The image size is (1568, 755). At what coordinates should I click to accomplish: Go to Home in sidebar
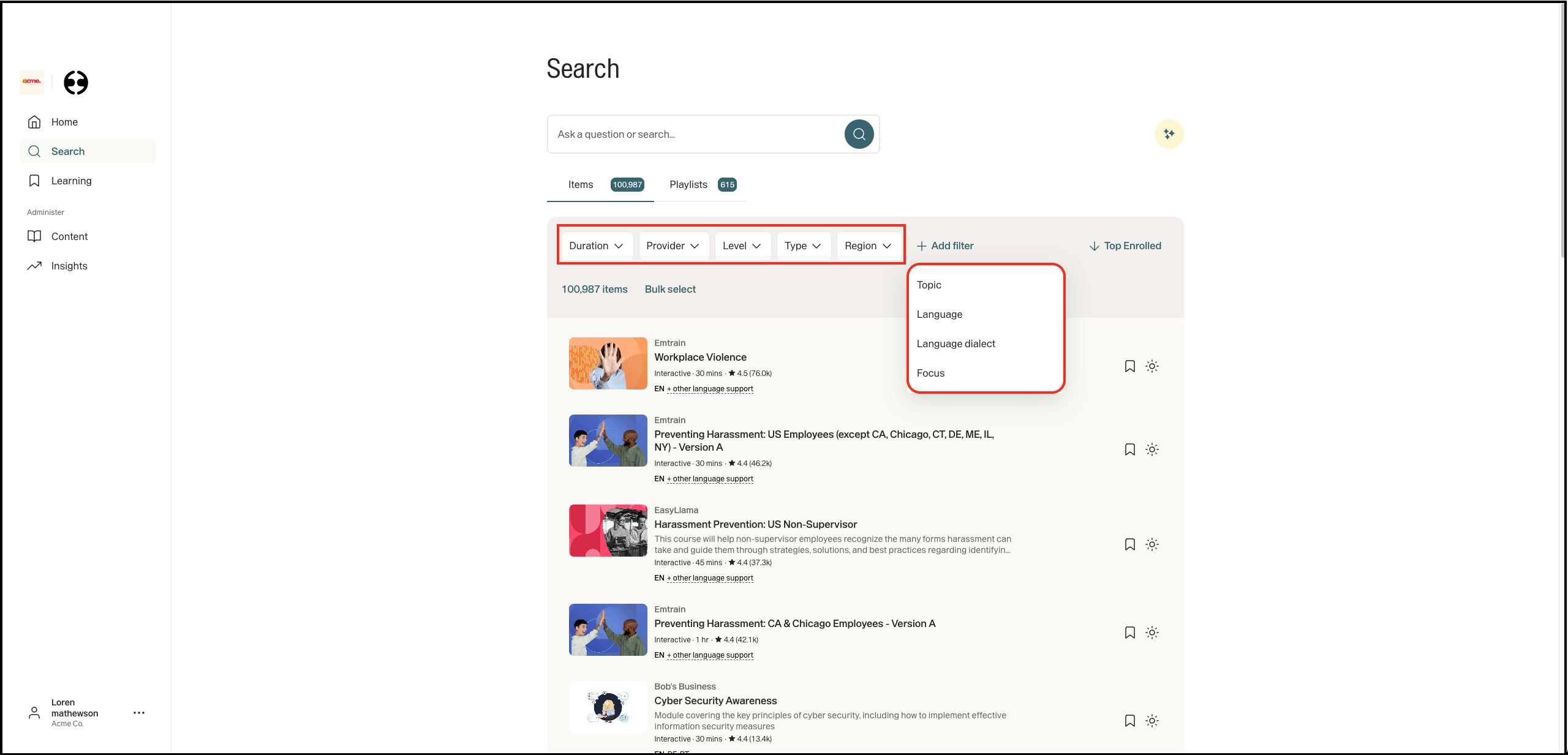[x=64, y=122]
